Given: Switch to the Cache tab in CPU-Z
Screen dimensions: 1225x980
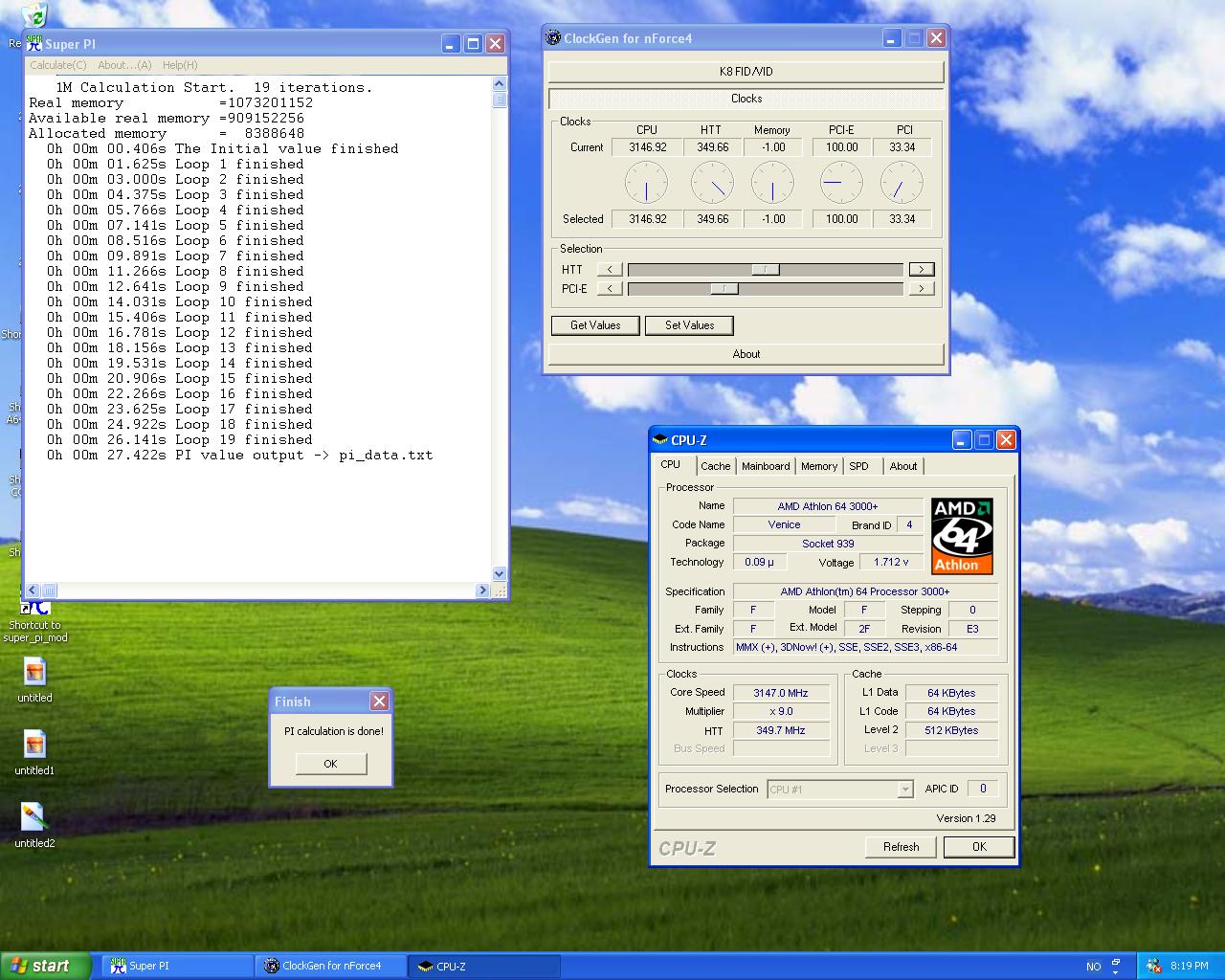Looking at the screenshot, I should (715, 466).
